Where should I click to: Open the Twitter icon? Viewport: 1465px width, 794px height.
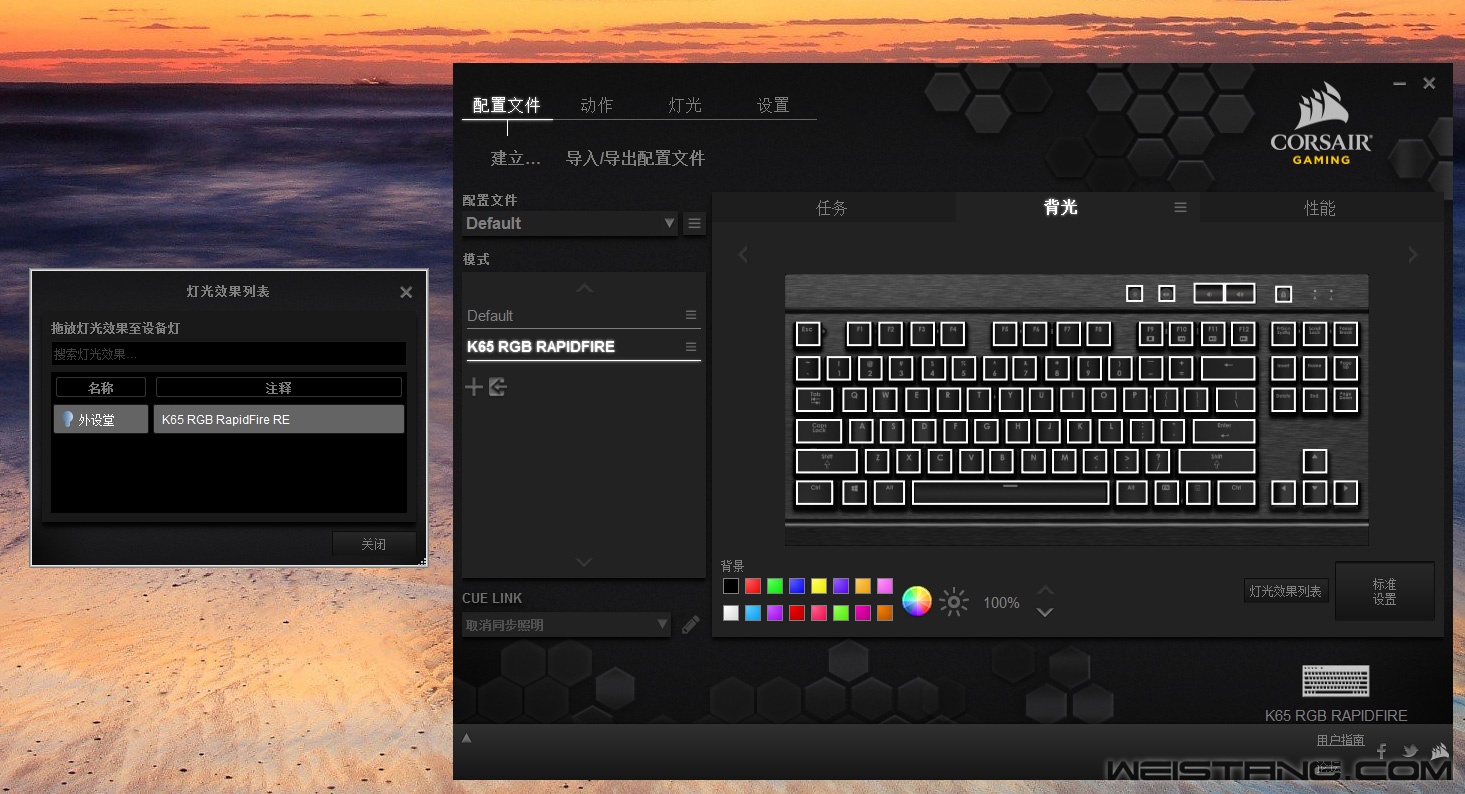coord(1410,751)
